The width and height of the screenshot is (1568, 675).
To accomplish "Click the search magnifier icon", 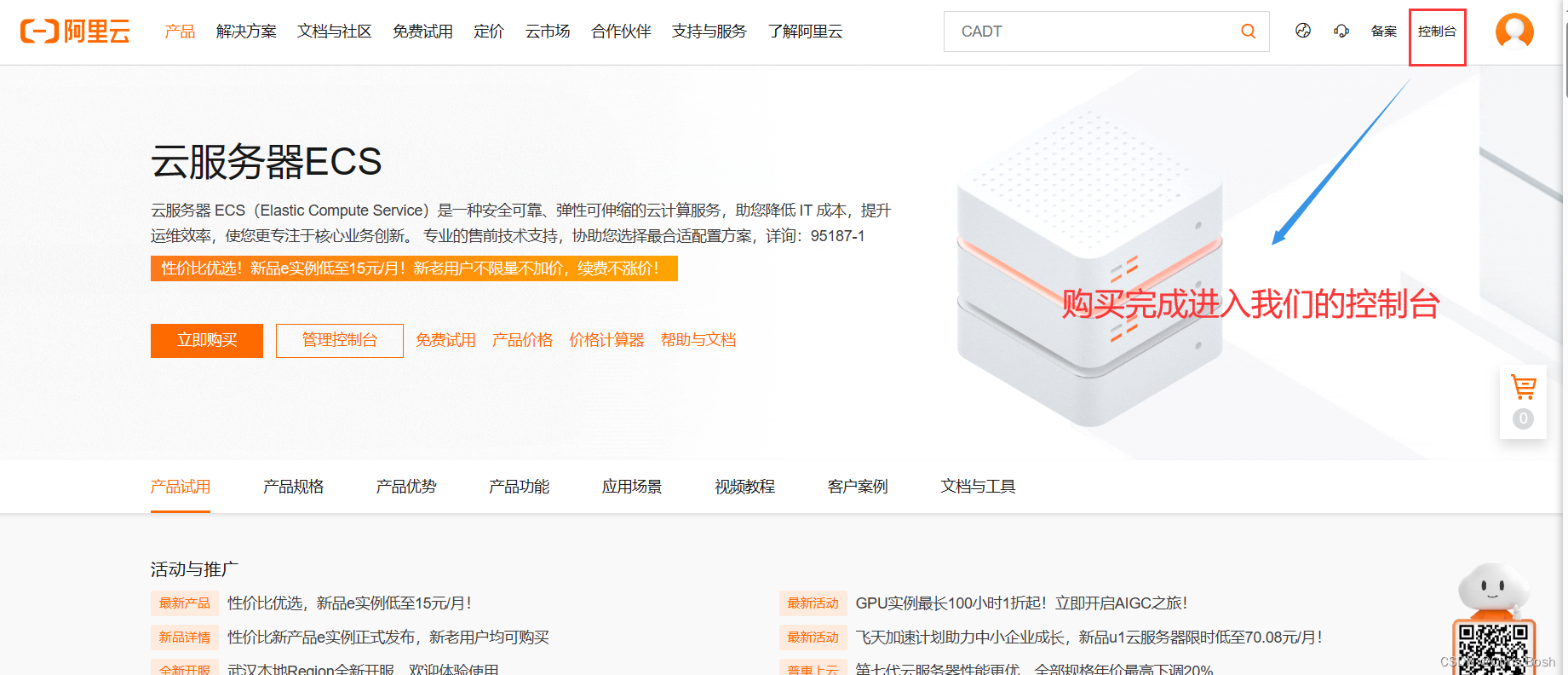I will coord(1248,32).
